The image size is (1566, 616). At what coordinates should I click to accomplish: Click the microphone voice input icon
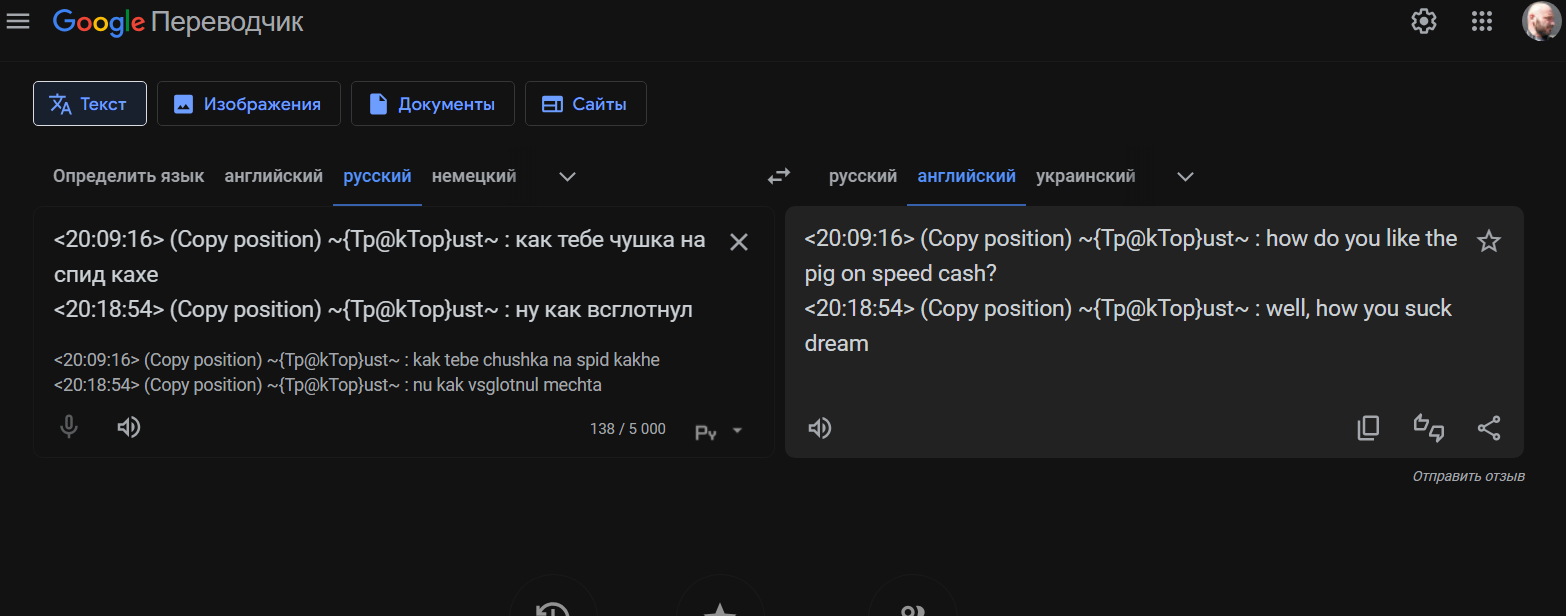(x=69, y=428)
